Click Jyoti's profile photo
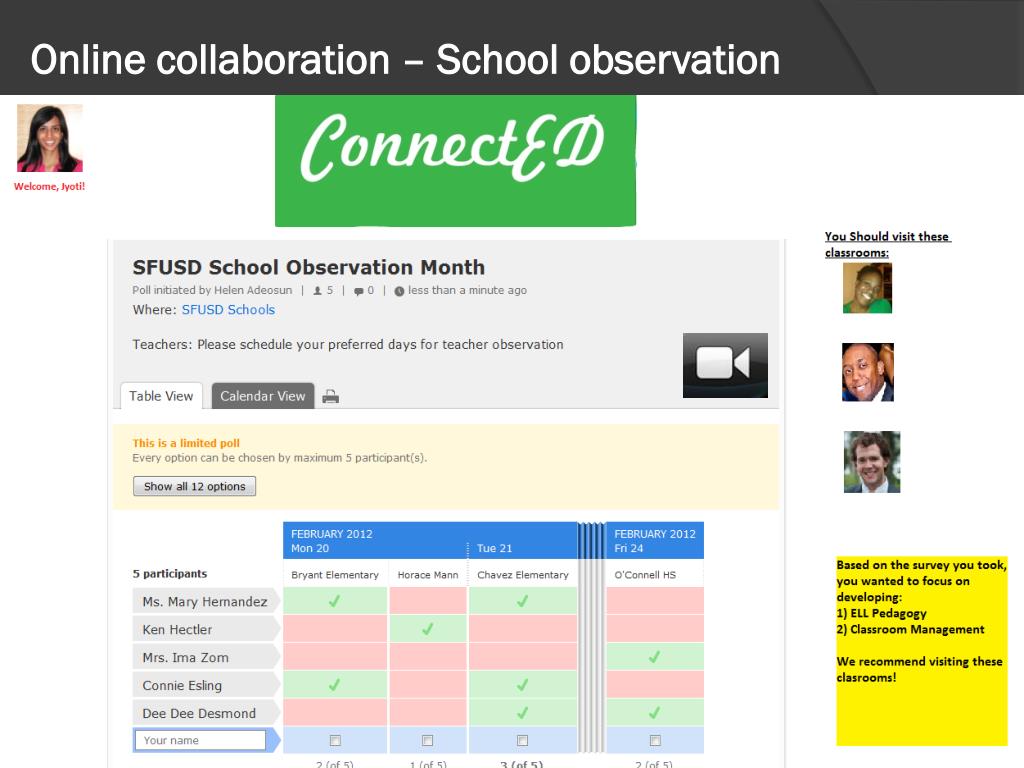The width and height of the screenshot is (1024, 768). (50, 138)
